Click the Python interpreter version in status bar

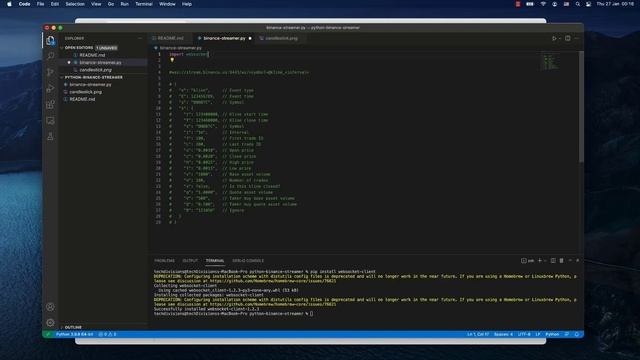(74, 334)
